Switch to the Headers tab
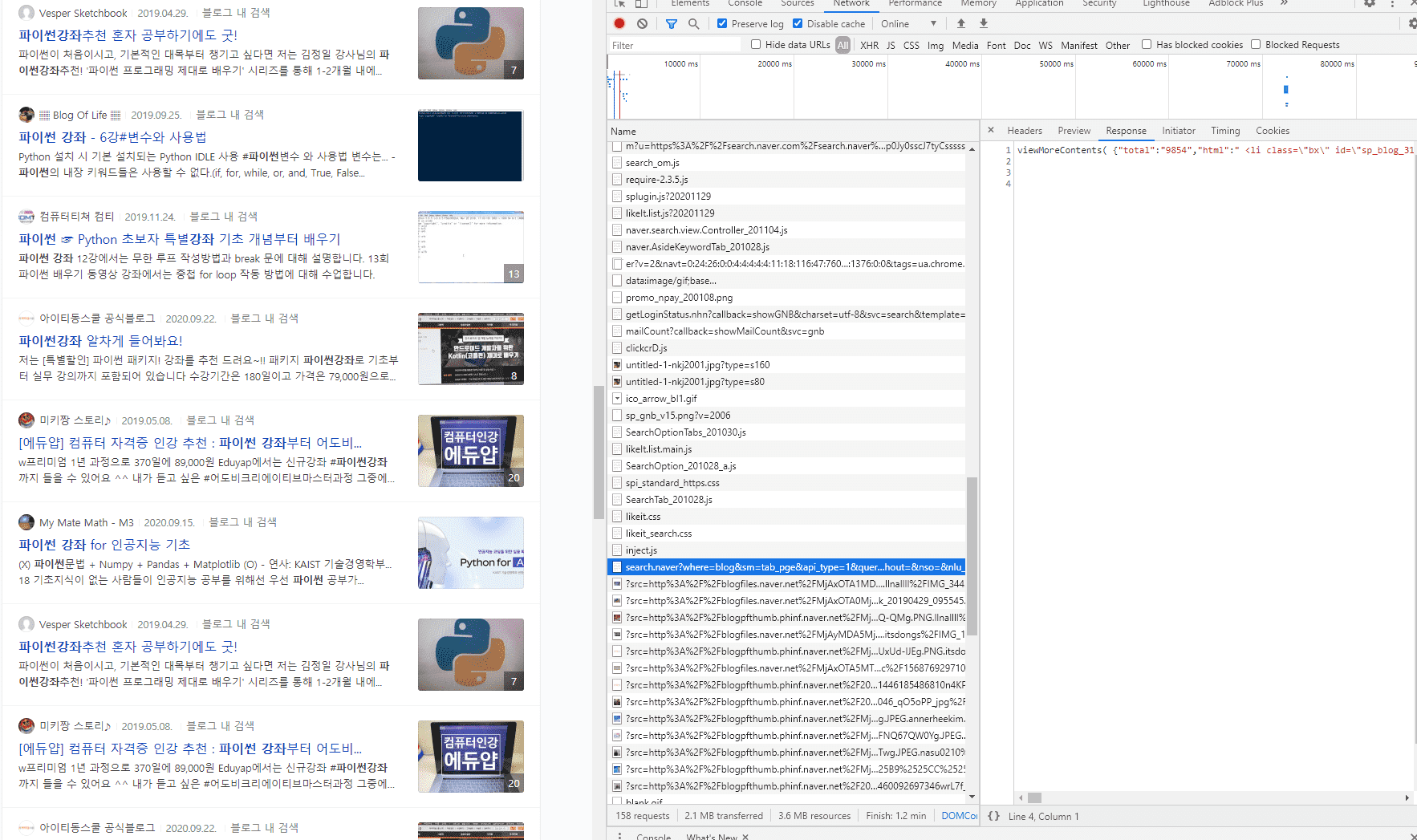Viewport: 1417px width, 840px height. click(1024, 131)
